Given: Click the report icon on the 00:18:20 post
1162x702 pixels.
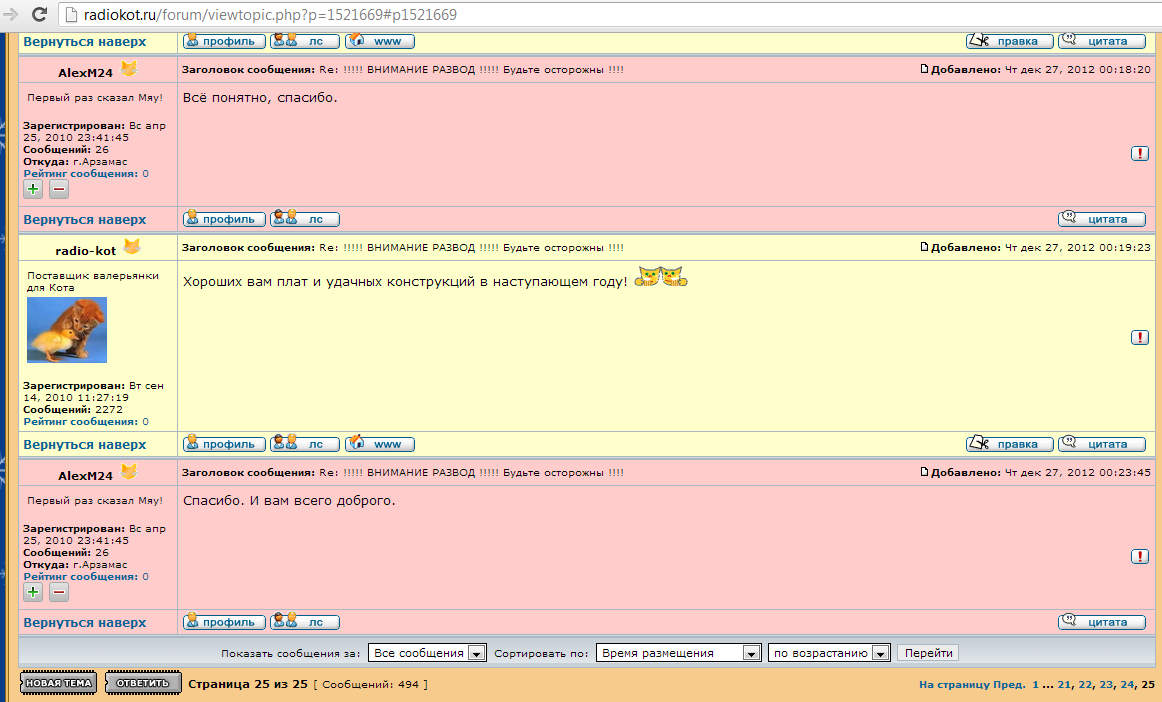Looking at the screenshot, I should pyautogui.click(x=1140, y=153).
